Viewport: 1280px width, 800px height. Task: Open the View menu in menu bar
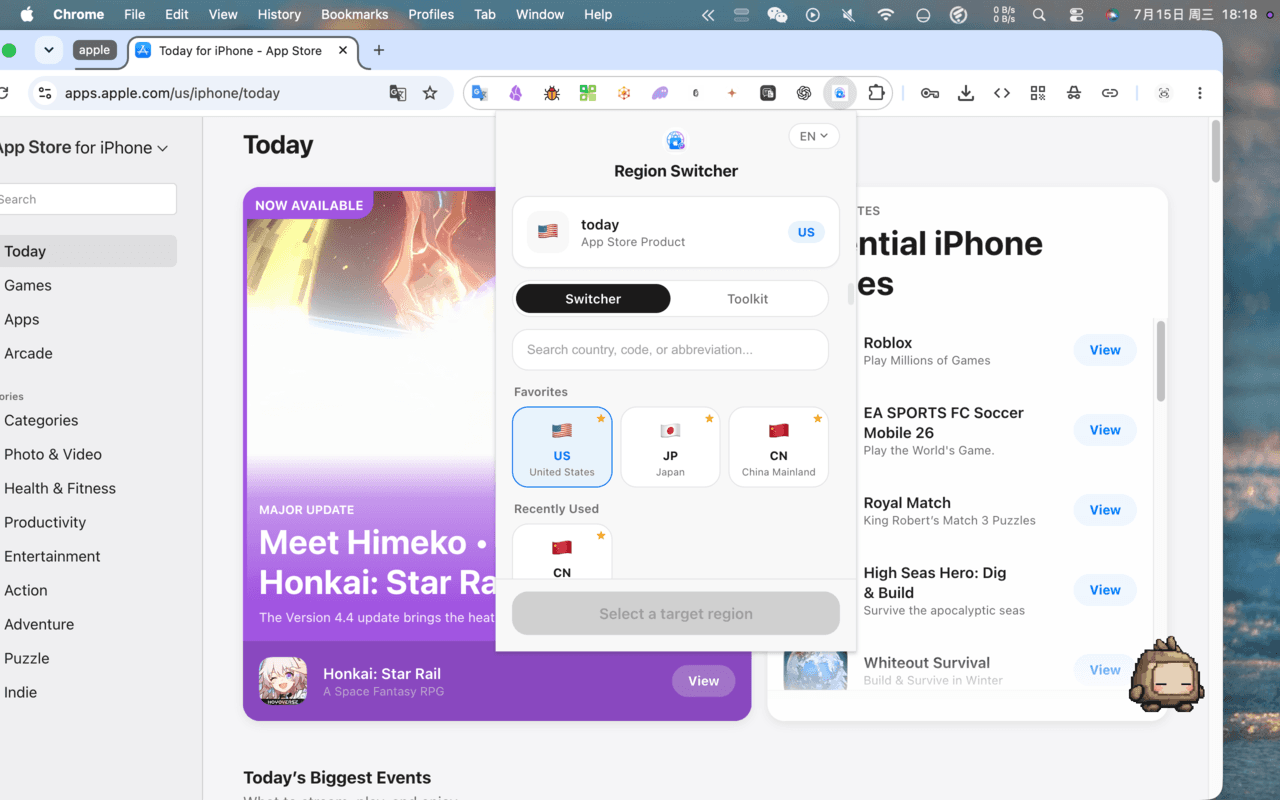point(223,14)
